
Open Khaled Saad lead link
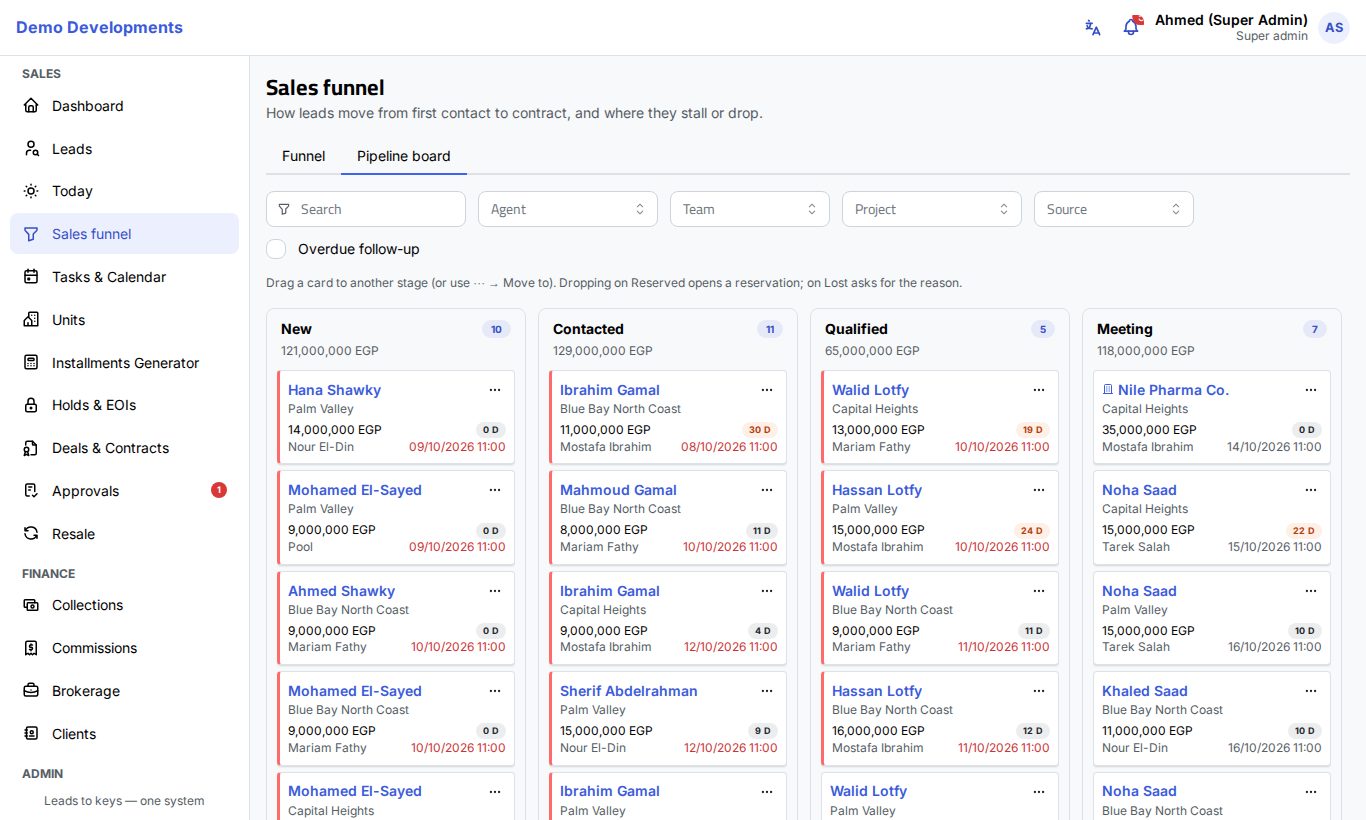1145,691
